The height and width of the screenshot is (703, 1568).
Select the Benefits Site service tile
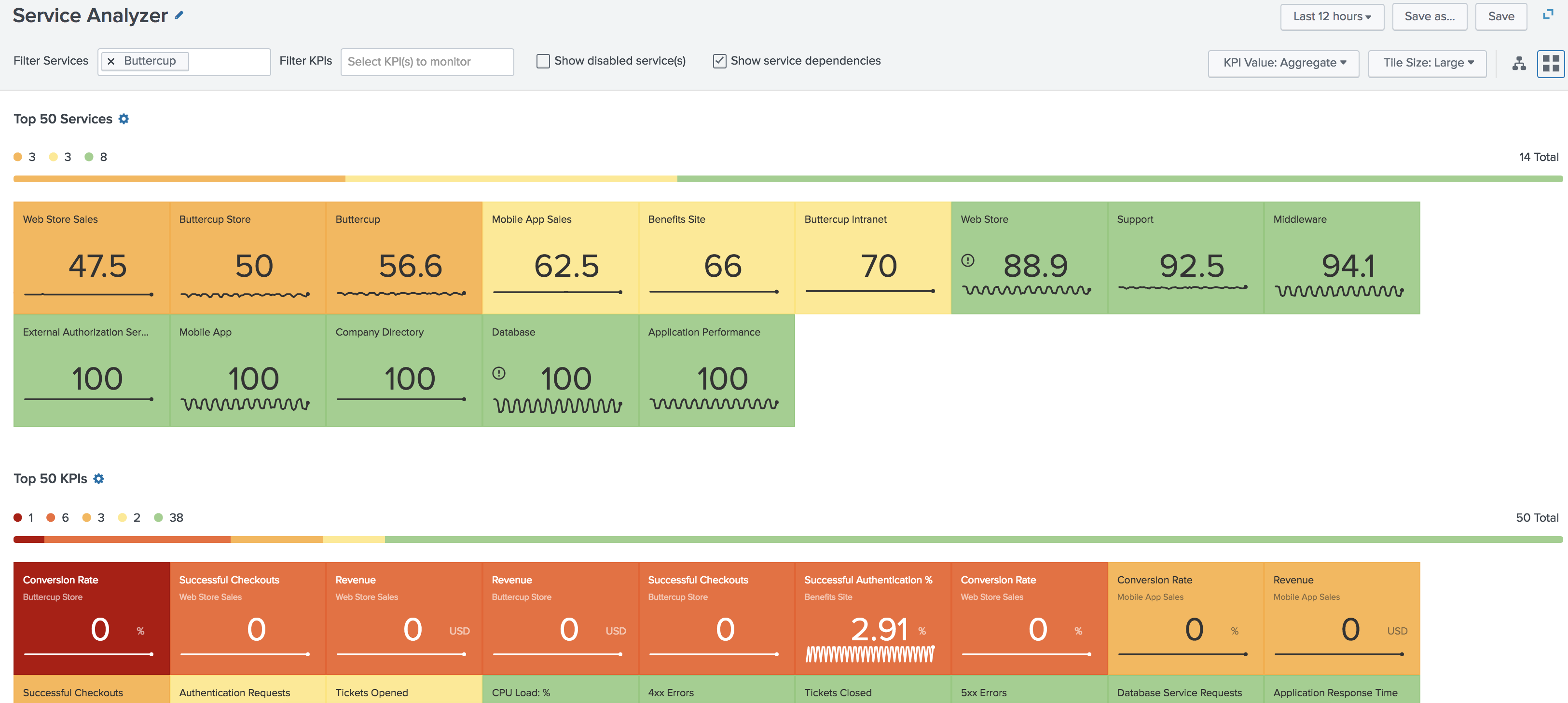717,258
